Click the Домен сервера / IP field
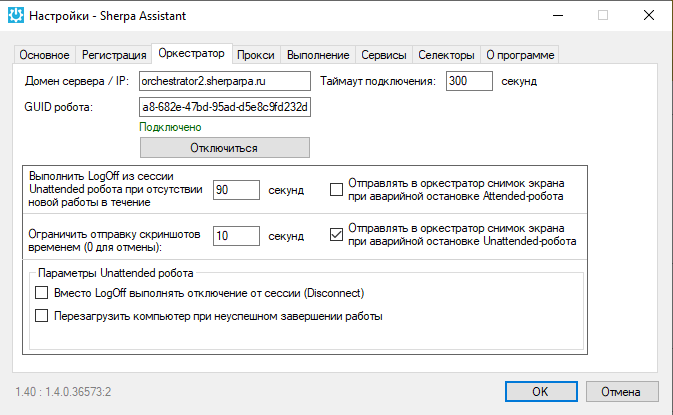Image resolution: width=673 pixels, height=415 pixels. click(x=225, y=81)
